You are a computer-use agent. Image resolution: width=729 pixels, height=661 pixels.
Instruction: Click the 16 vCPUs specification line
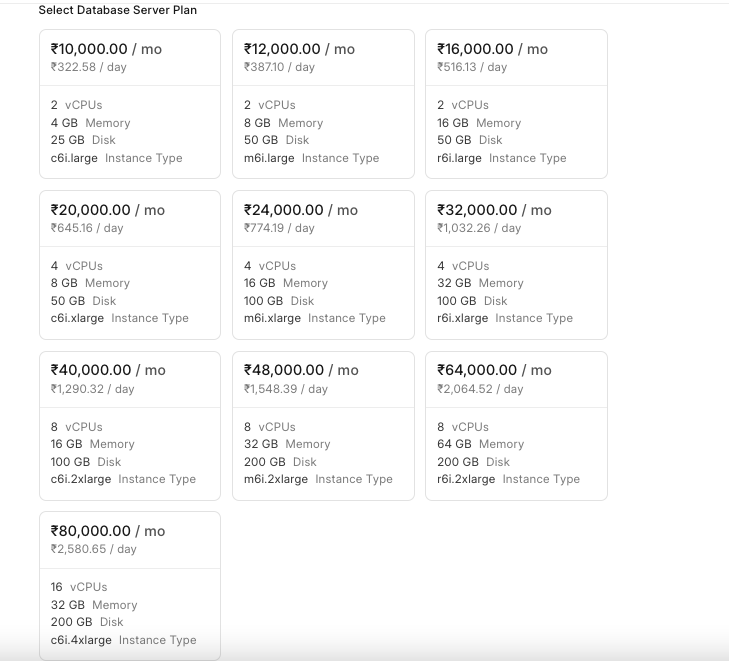[79, 587]
